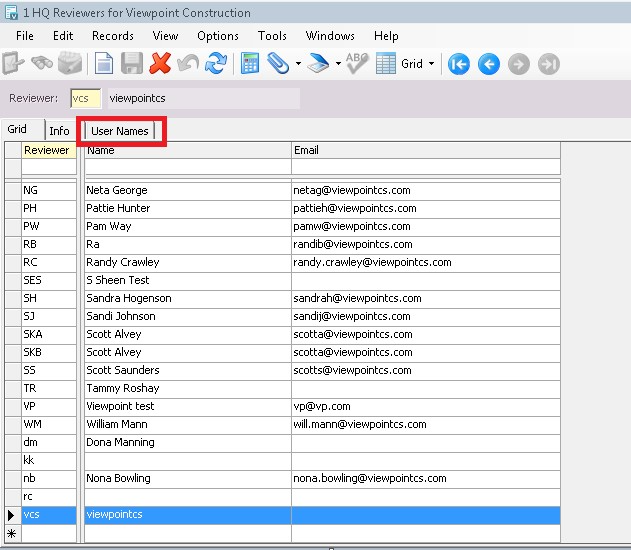
Task: Go to previous record button
Action: [x=489, y=64]
